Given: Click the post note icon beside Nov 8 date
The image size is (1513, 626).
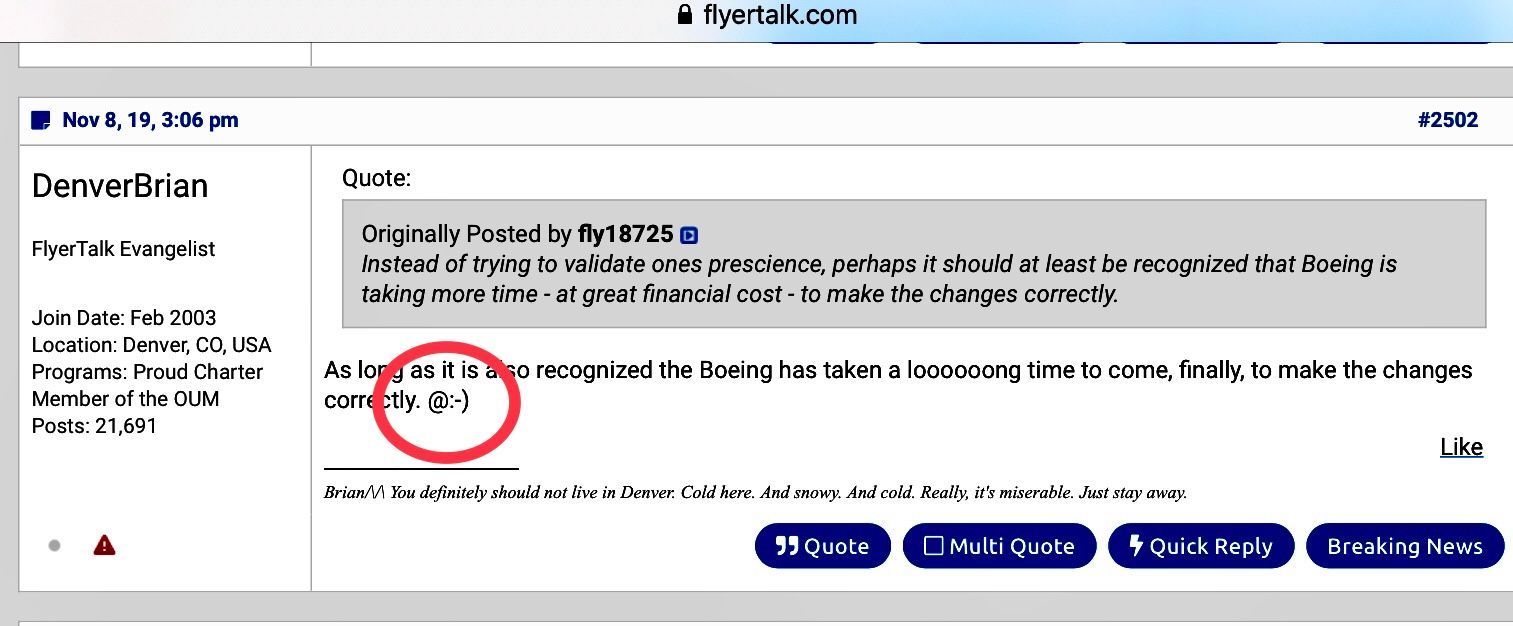Looking at the screenshot, I should click(41, 121).
